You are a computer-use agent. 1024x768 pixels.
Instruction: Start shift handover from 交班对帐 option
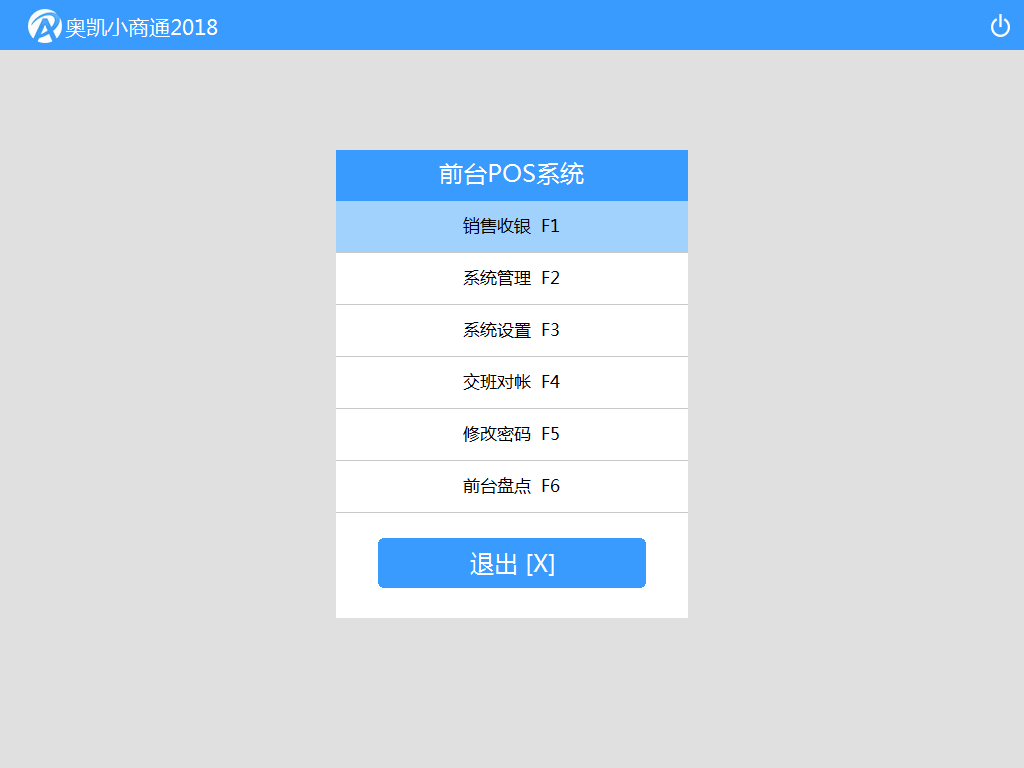[511, 382]
